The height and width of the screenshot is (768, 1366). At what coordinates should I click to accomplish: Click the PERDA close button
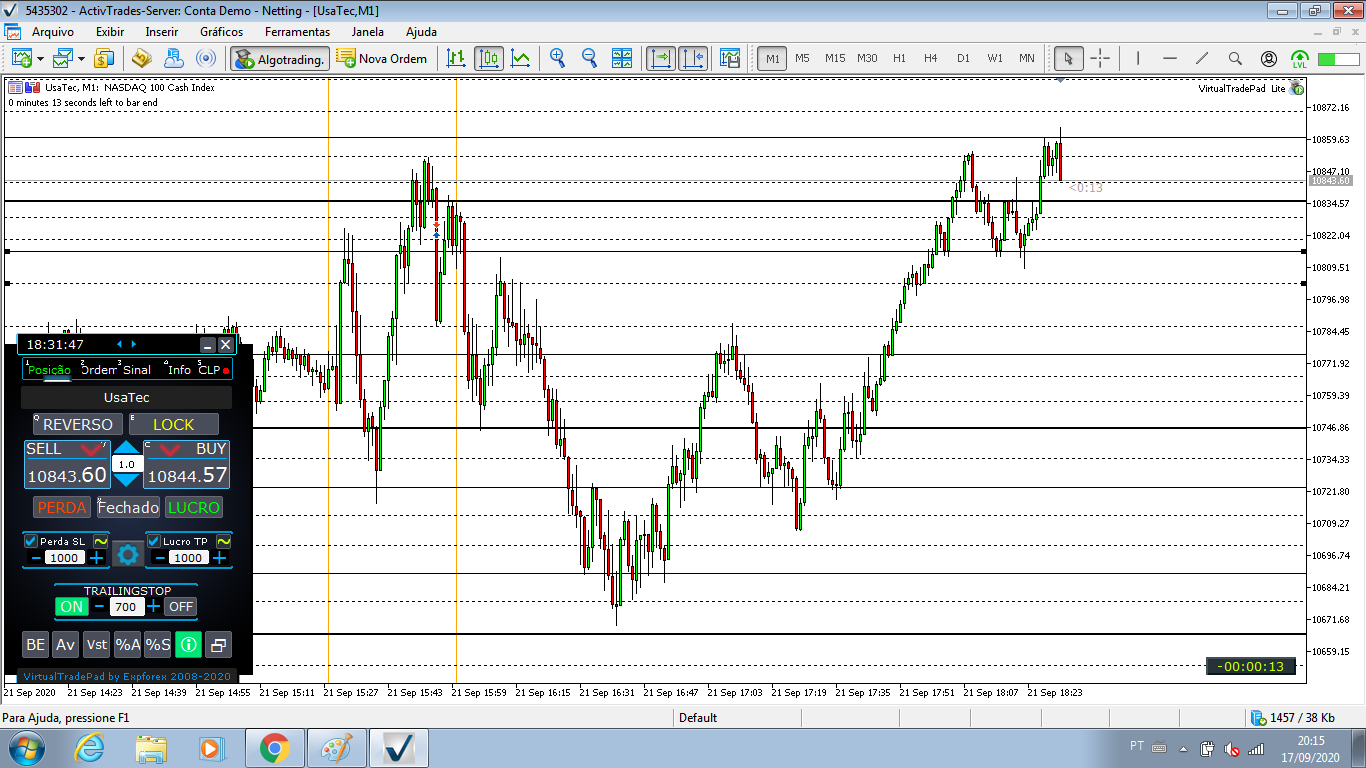pos(62,507)
